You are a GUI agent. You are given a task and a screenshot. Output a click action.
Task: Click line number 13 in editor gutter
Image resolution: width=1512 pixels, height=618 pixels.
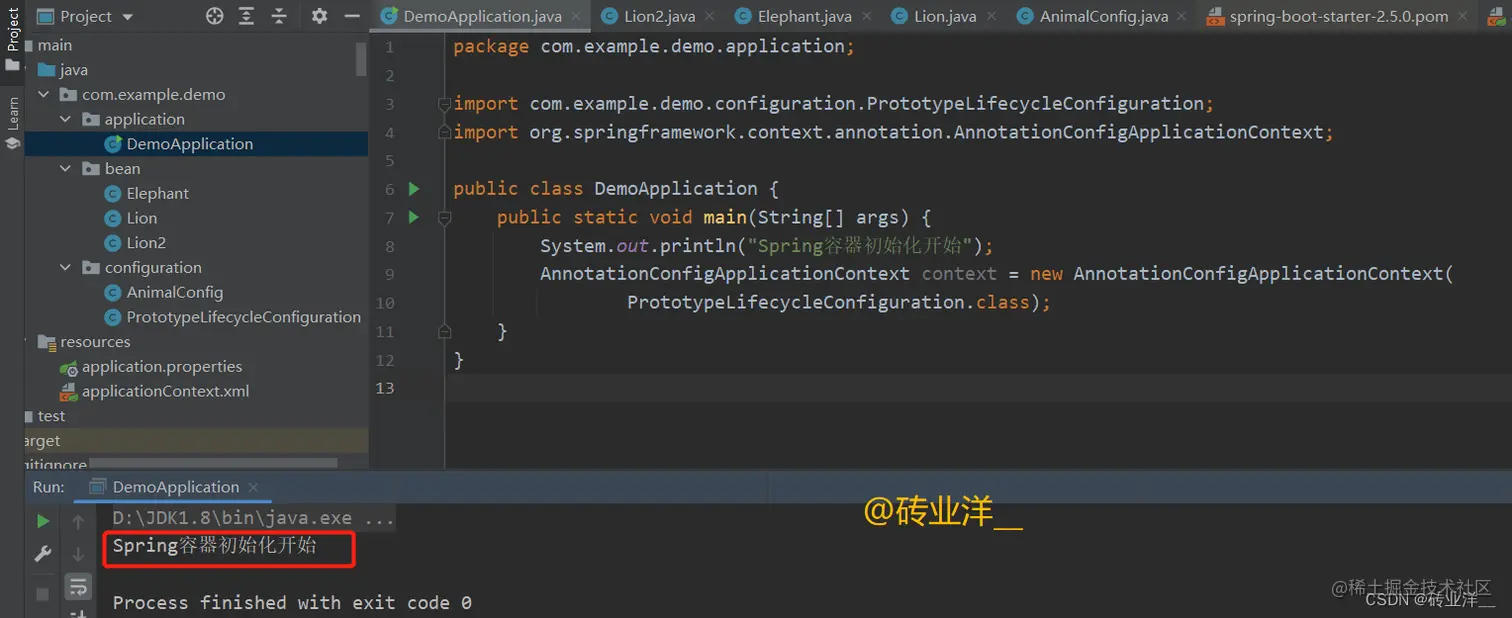pos(385,388)
